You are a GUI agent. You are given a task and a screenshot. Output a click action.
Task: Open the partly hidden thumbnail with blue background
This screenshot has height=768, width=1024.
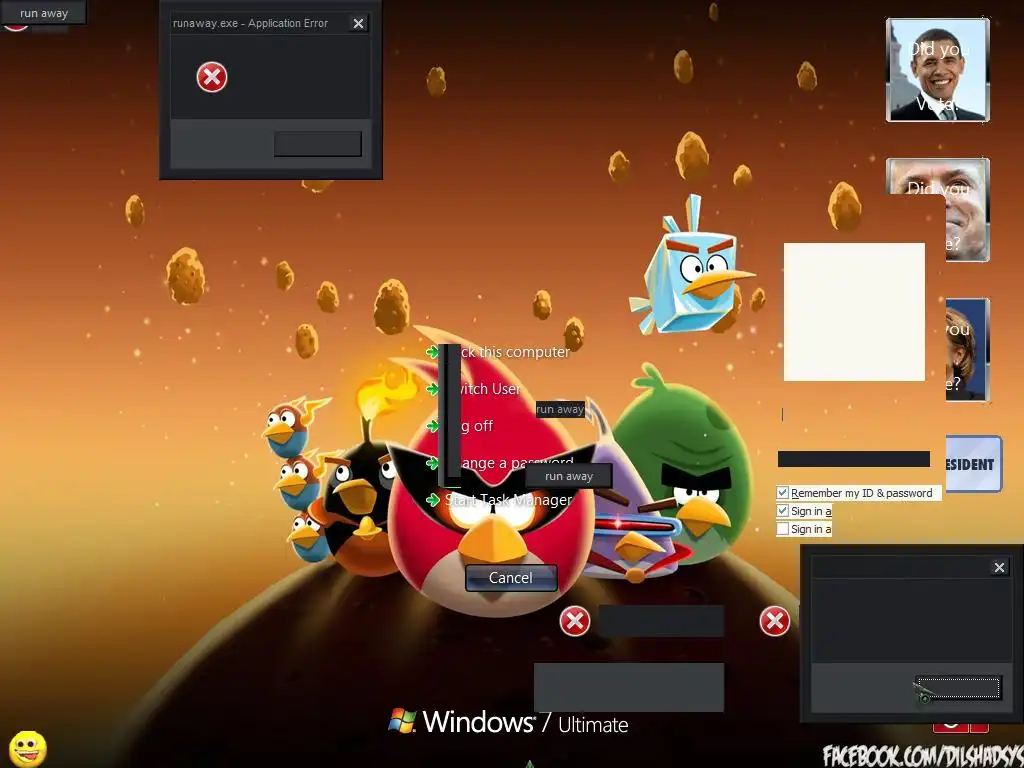pos(967,349)
